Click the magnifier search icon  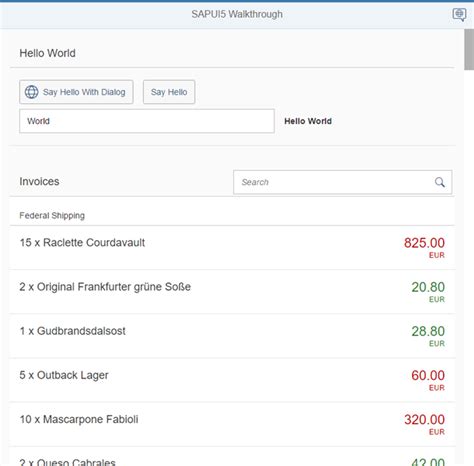(x=440, y=182)
